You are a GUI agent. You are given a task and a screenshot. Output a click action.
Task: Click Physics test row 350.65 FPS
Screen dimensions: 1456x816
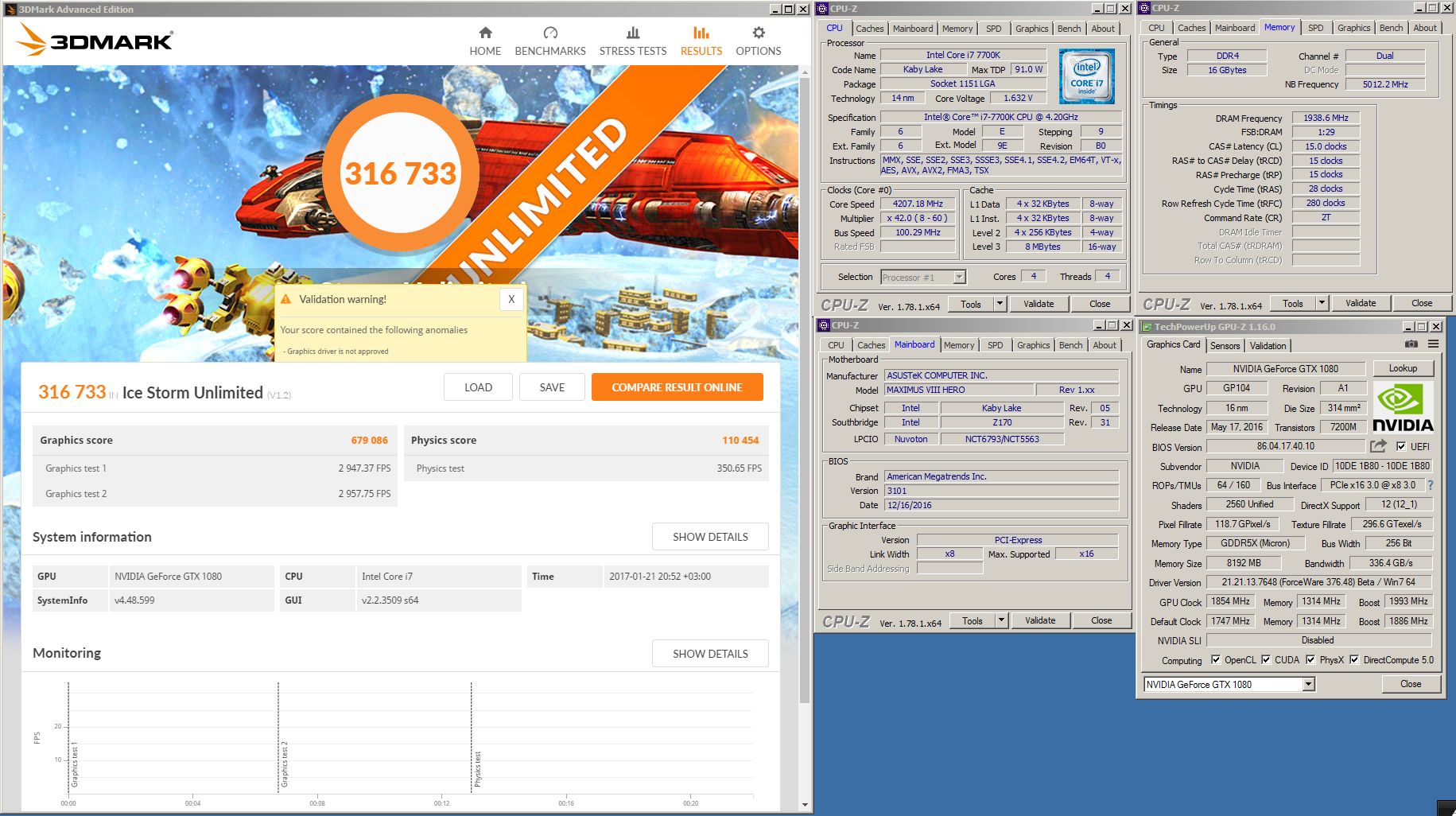[x=587, y=468]
